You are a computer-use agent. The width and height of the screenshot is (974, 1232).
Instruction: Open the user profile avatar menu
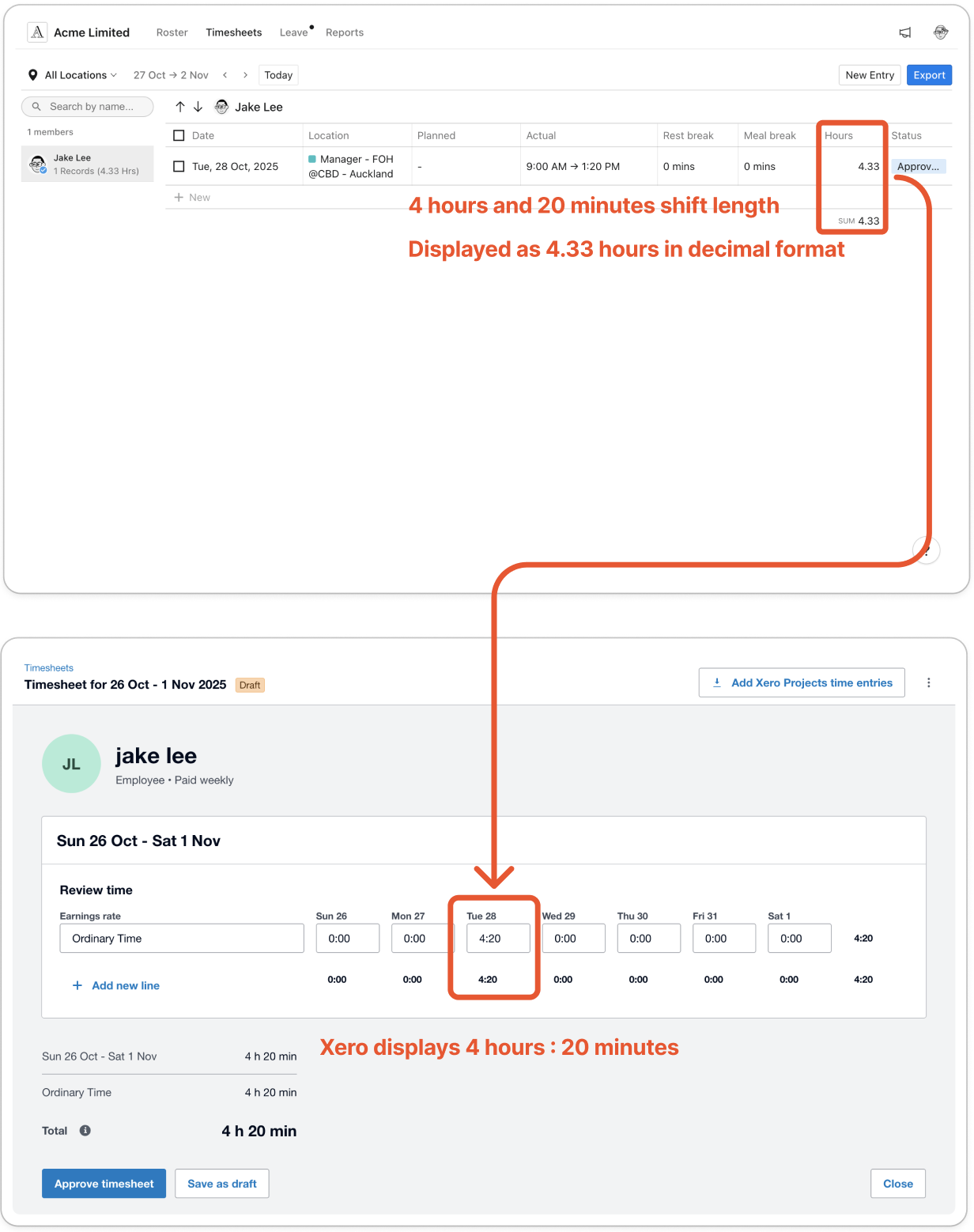coord(941,32)
